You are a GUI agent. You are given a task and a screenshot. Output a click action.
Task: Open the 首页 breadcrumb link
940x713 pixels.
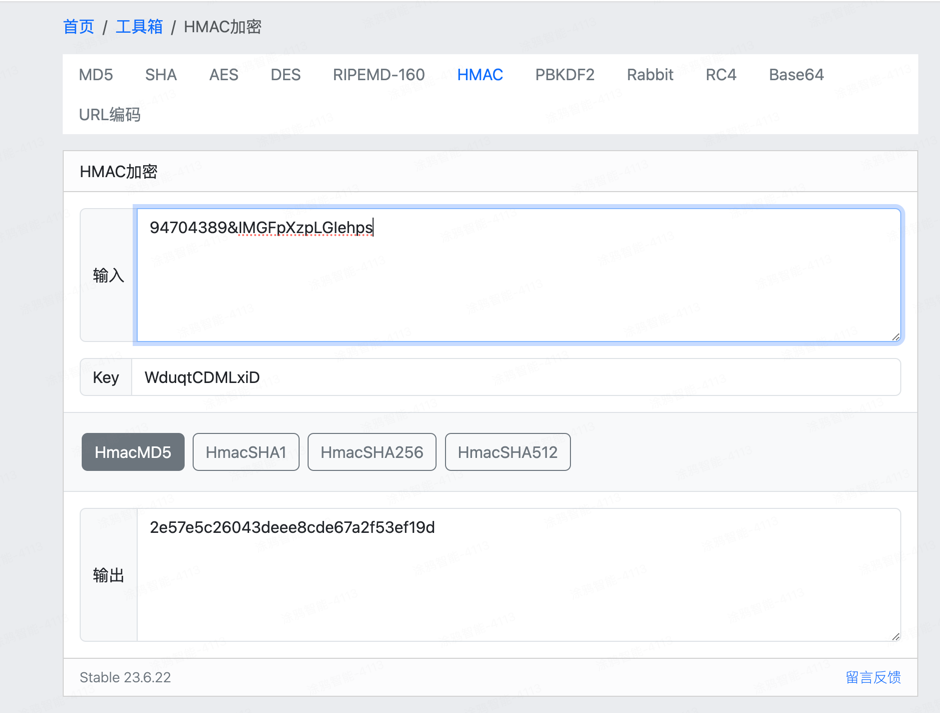[x=78, y=27]
